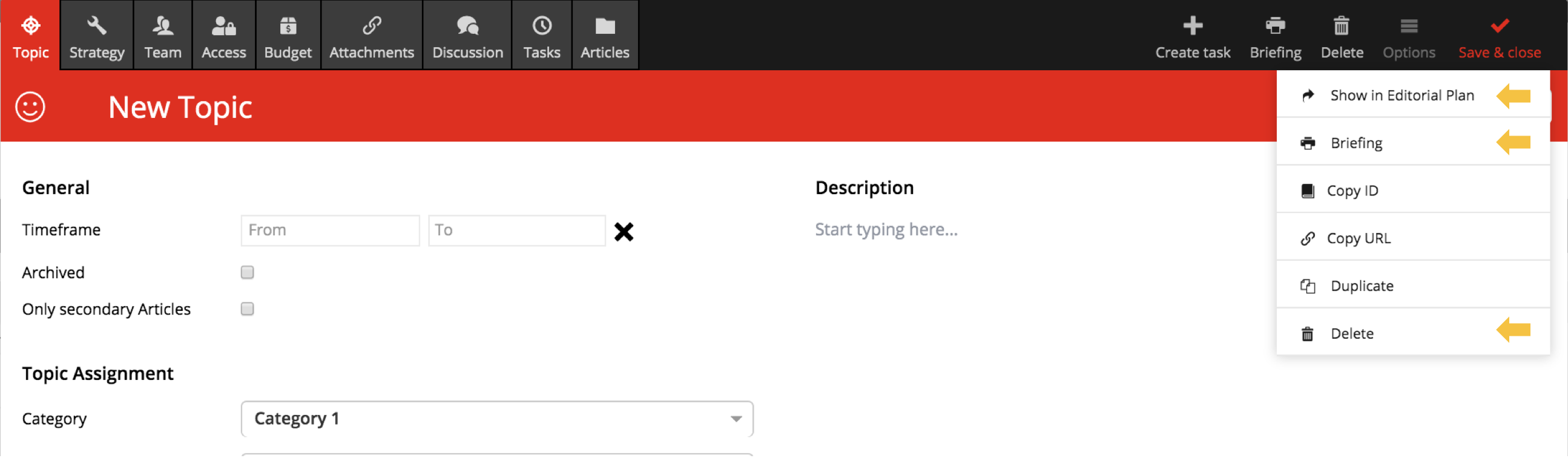Toggle the Archived checkbox
This screenshot has height=461, width=1568.
[x=247, y=272]
